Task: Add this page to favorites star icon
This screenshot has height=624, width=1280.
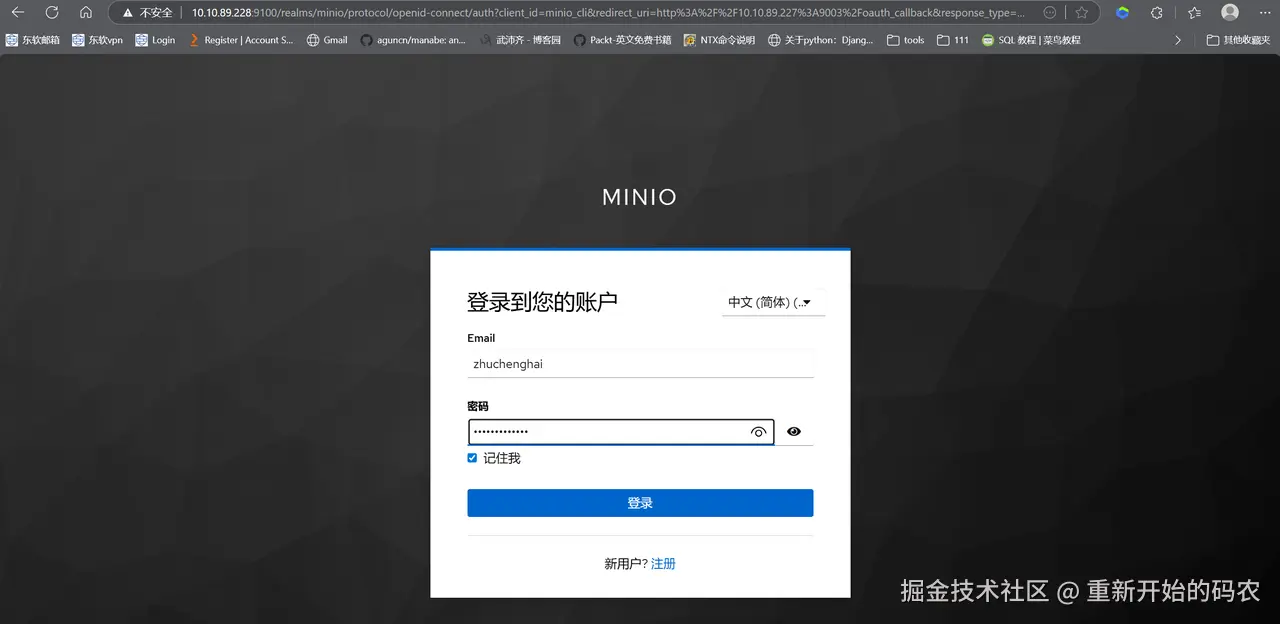Action: point(1081,13)
